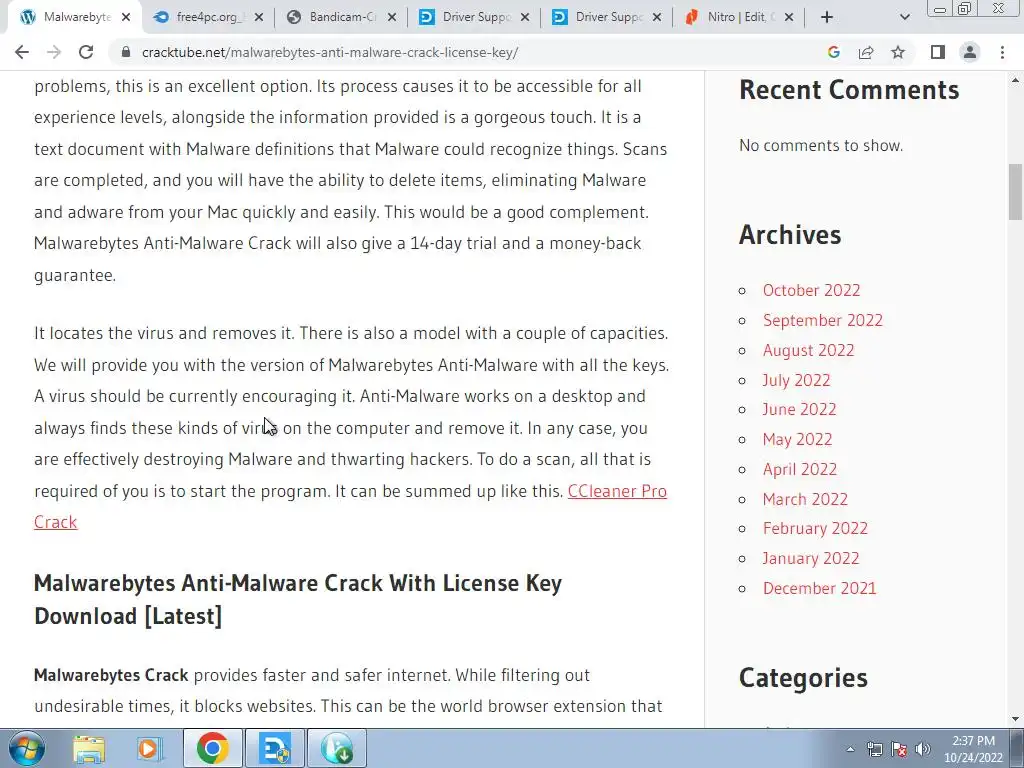
Task: Open April 2022 archive
Action: coord(799,470)
